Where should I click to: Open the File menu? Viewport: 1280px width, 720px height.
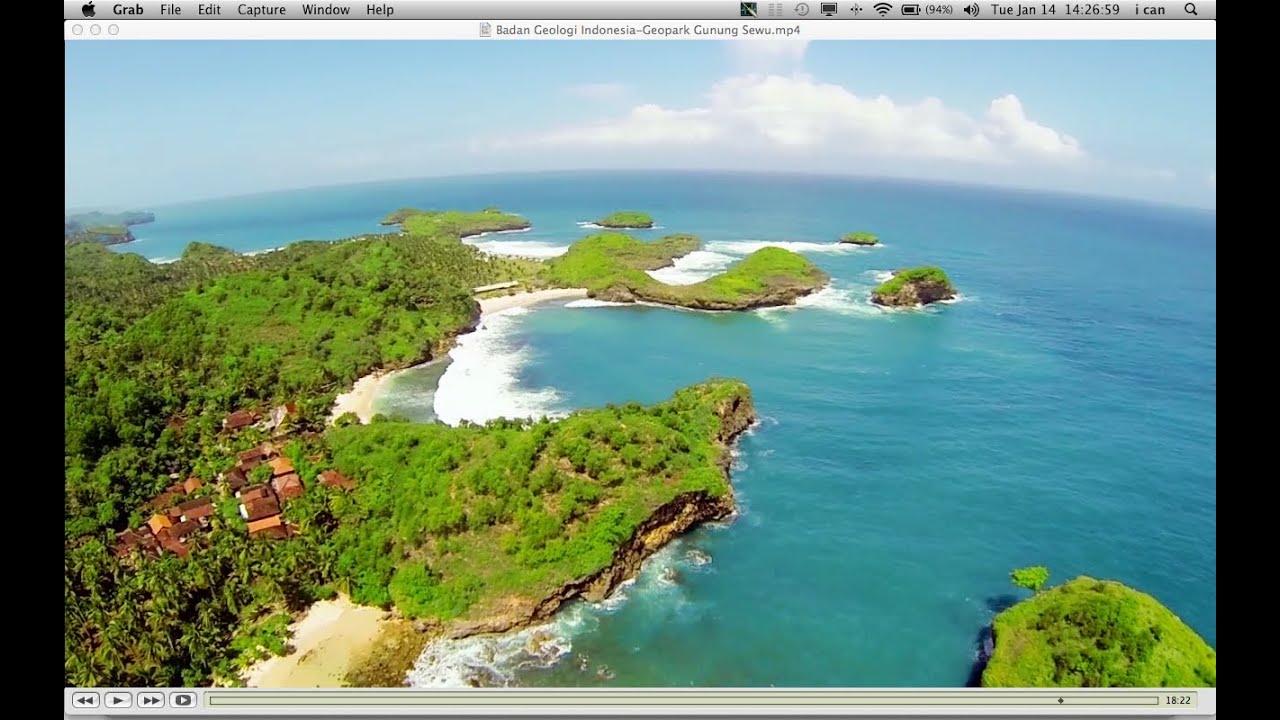point(170,10)
